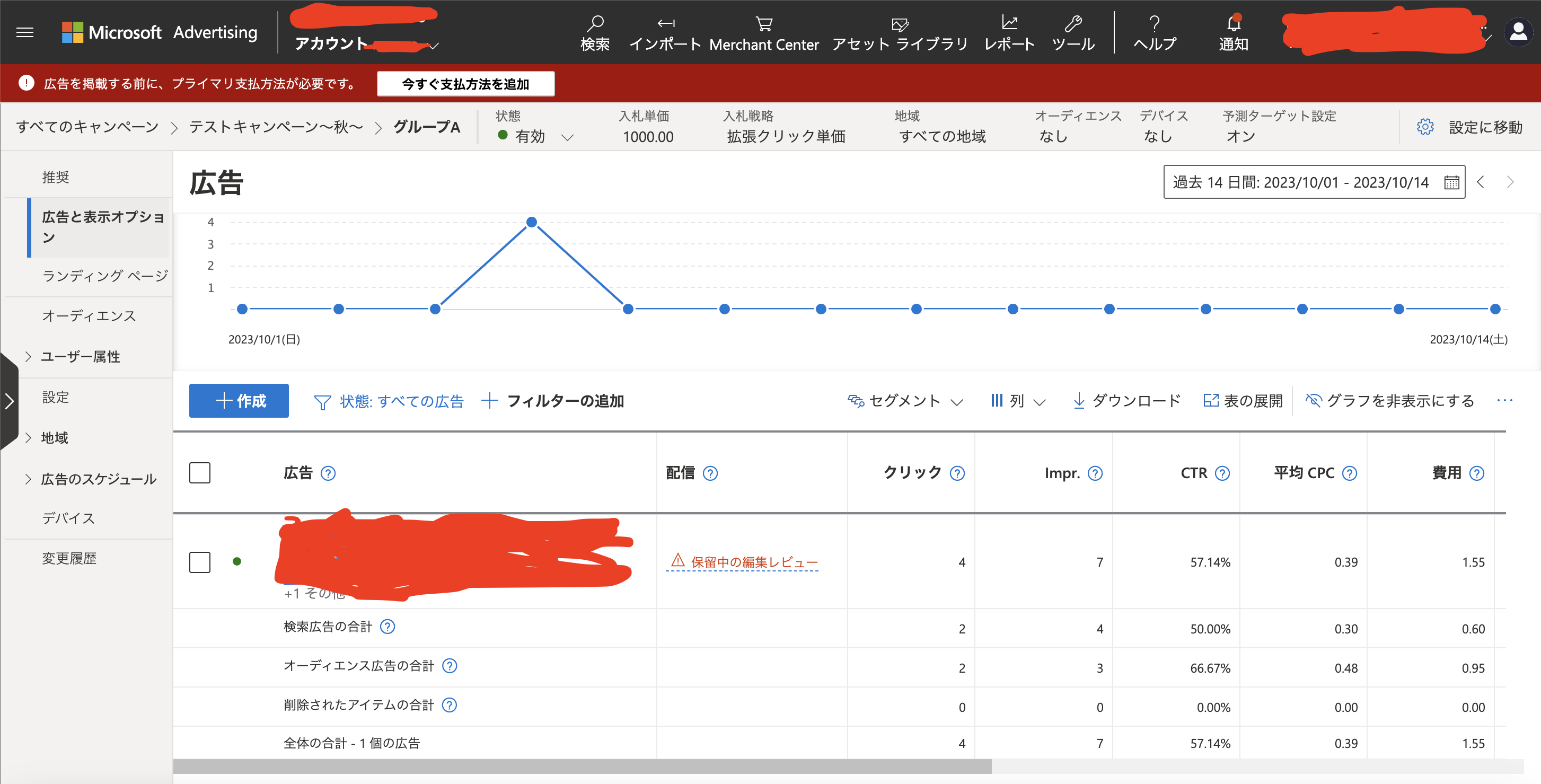
Task: Open ランディング ページ in sidebar
Action: pyautogui.click(x=105, y=276)
